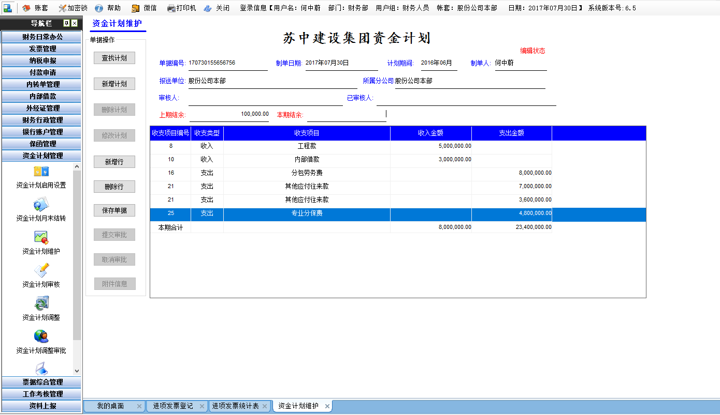The width and height of the screenshot is (720, 415).
Task: Expand 资料上报 navigation group
Action: [x=42, y=406]
